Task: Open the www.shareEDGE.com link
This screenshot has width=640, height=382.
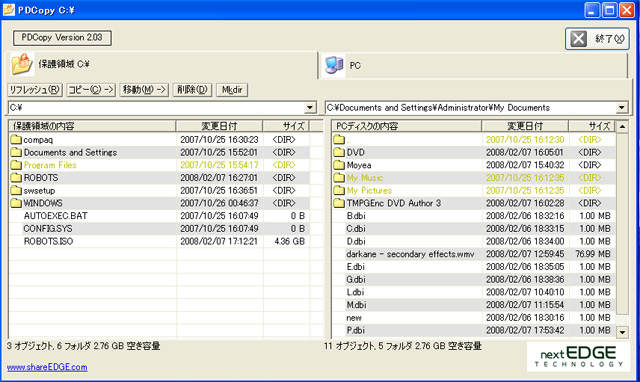Action: click(47, 367)
